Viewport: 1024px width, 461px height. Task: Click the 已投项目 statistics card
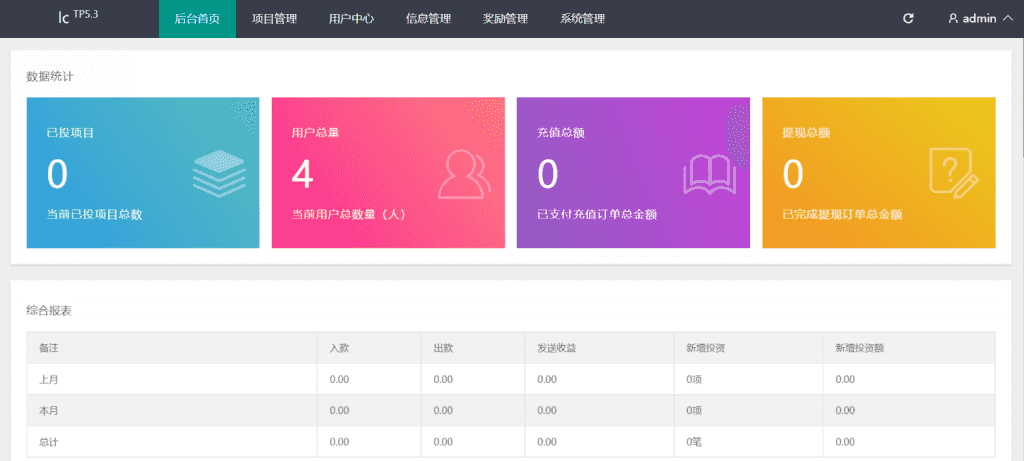[142, 172]
